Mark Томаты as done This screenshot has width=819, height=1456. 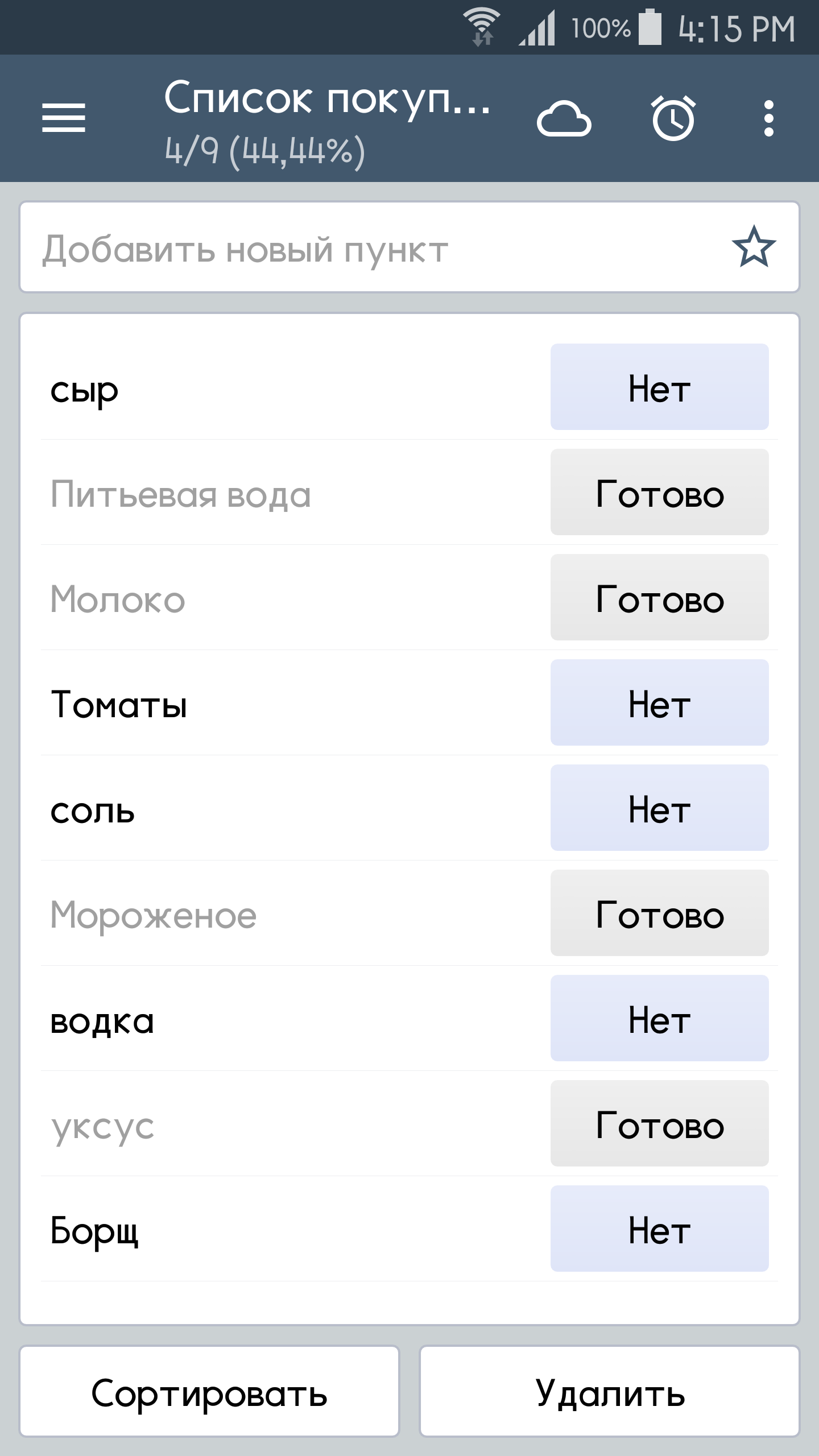tap(659, 702)
